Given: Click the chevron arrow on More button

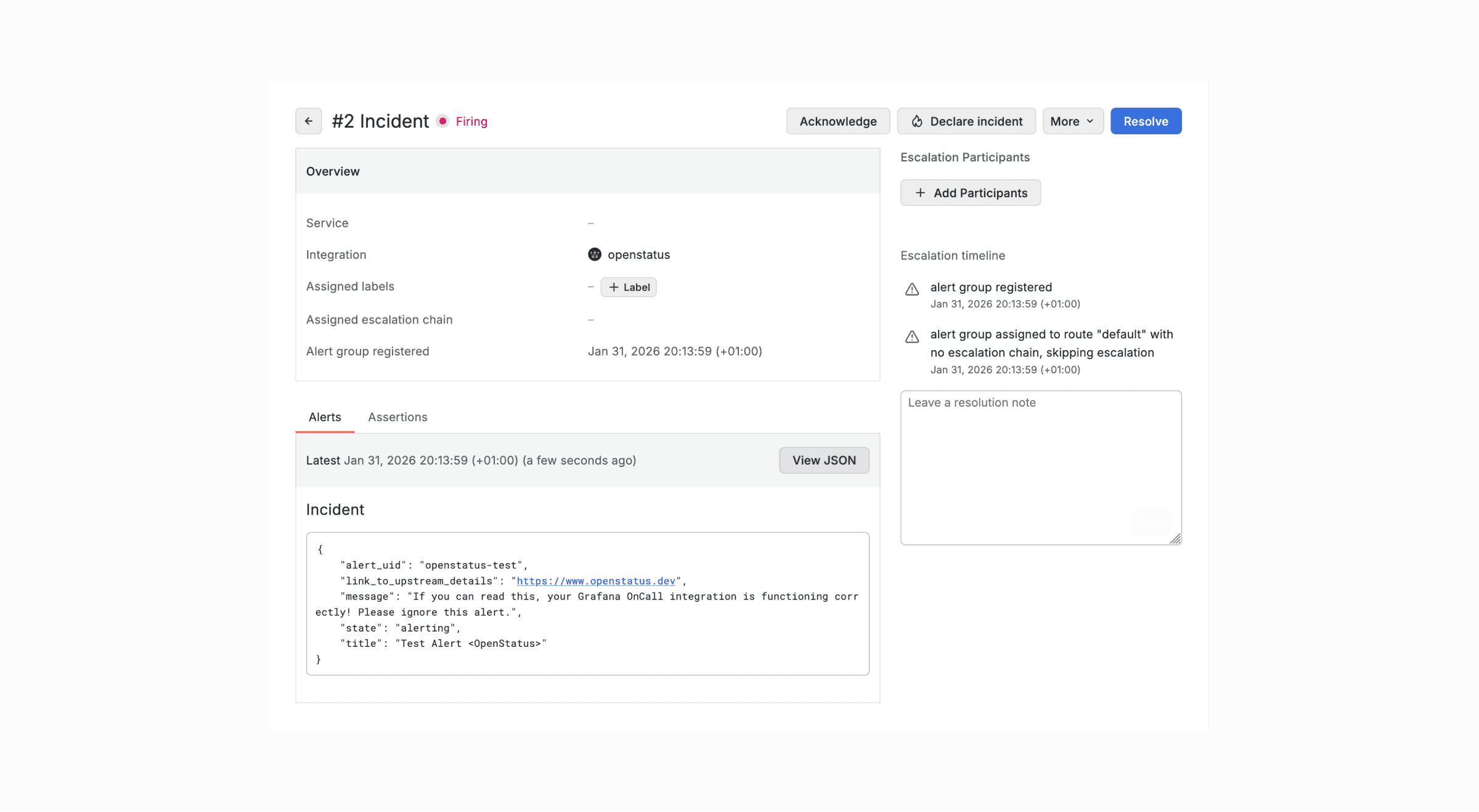Looking at the screenshot, I should pos(1090,121).
